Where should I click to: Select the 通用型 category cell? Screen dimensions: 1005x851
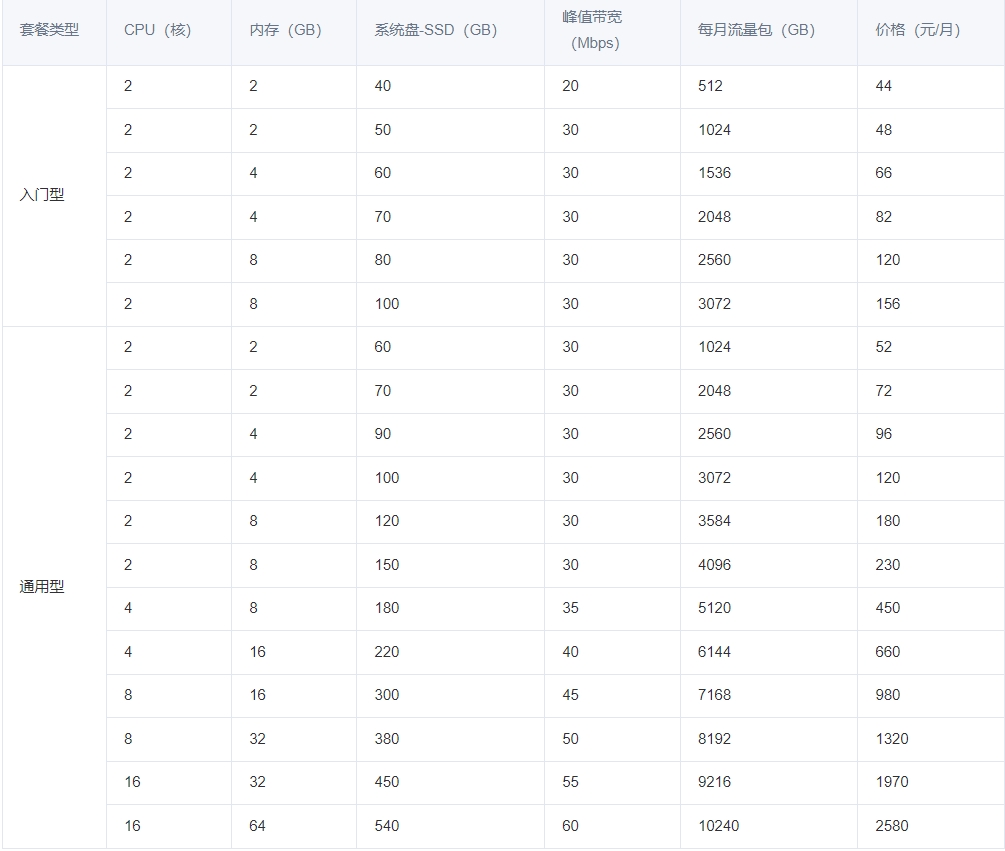click(54, 587)
